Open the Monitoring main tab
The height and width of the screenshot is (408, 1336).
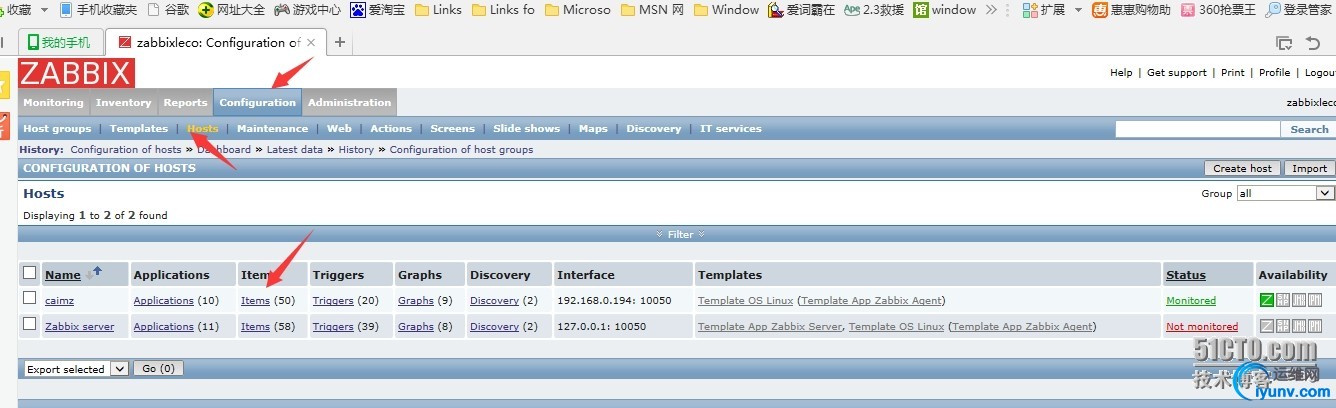[x=53, y=102]
